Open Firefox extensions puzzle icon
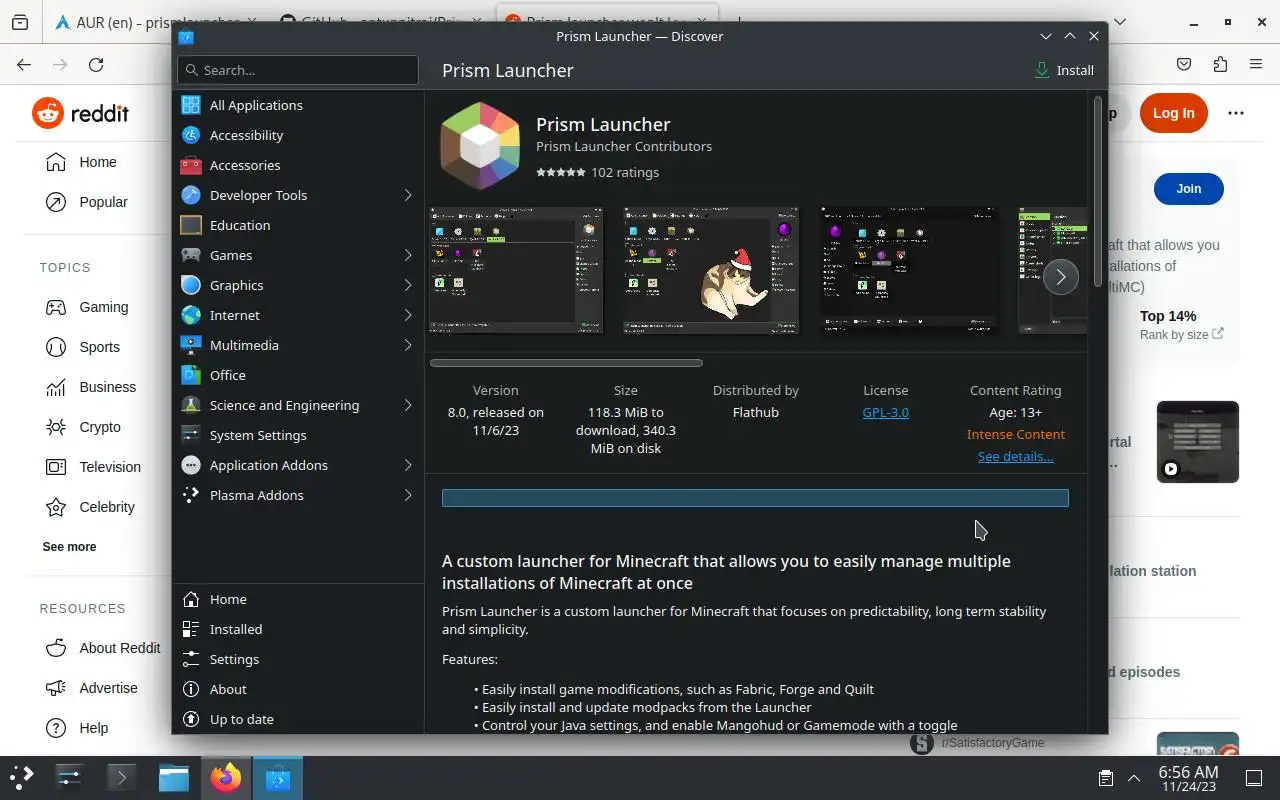This screenshot has height=800, width=1280. 1220,64
